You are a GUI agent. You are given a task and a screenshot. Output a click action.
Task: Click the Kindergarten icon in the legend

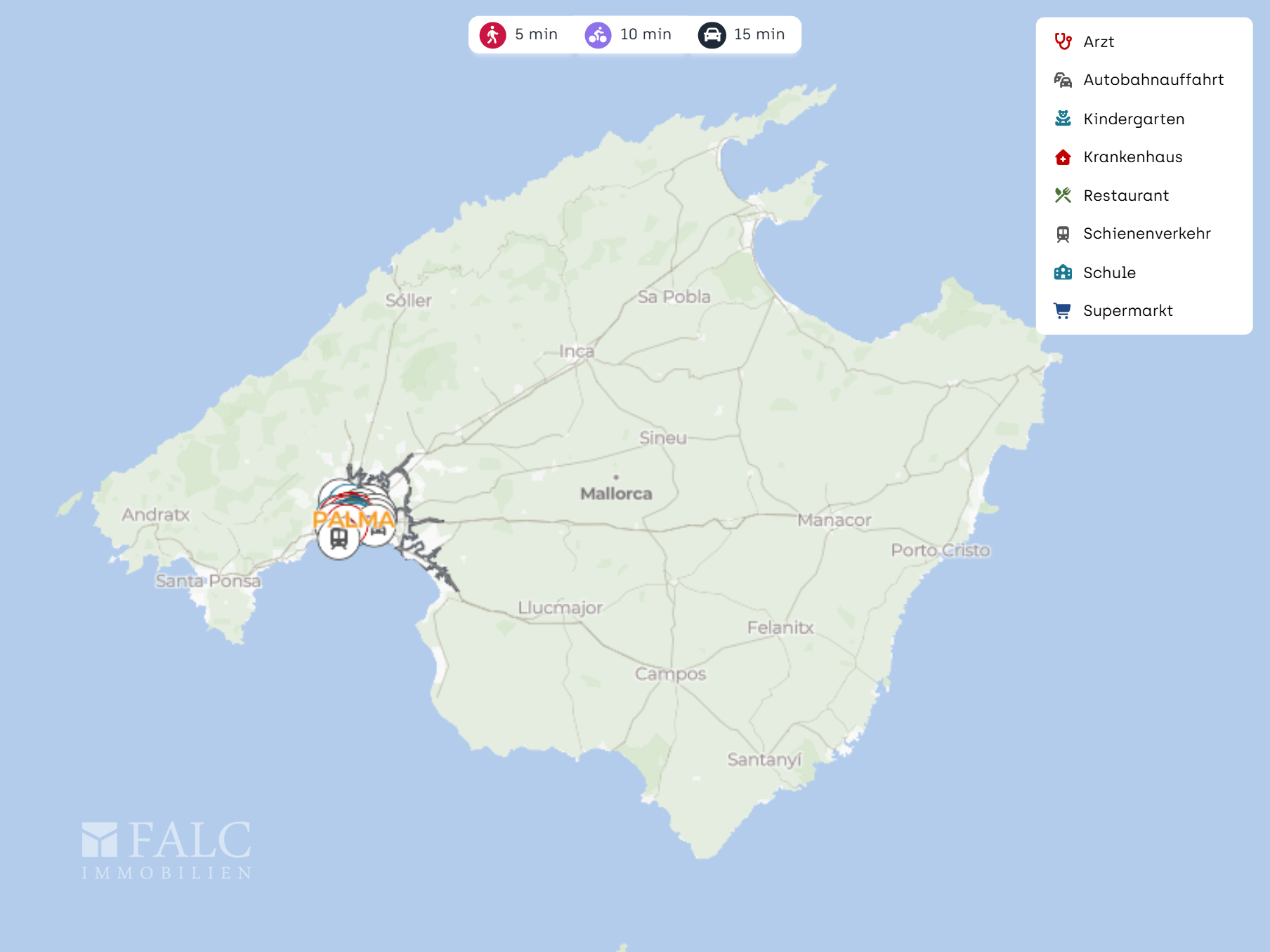(1063, 119)
